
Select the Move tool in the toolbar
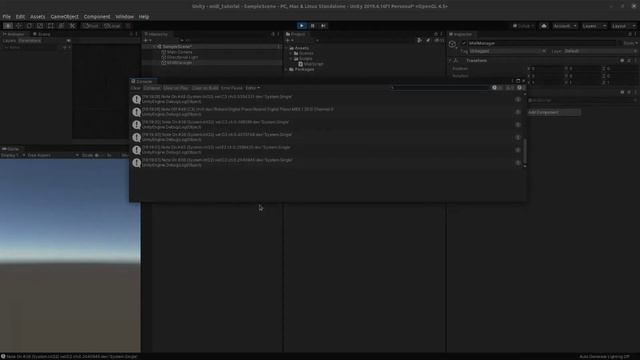[x=18, y=26]
